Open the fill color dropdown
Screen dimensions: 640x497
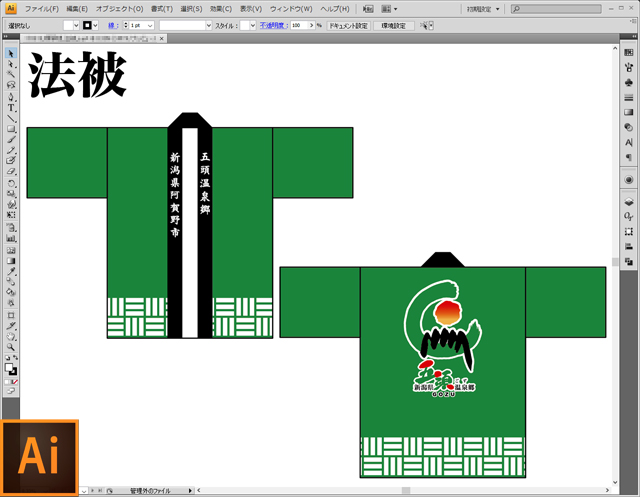[x=76, y=26]
